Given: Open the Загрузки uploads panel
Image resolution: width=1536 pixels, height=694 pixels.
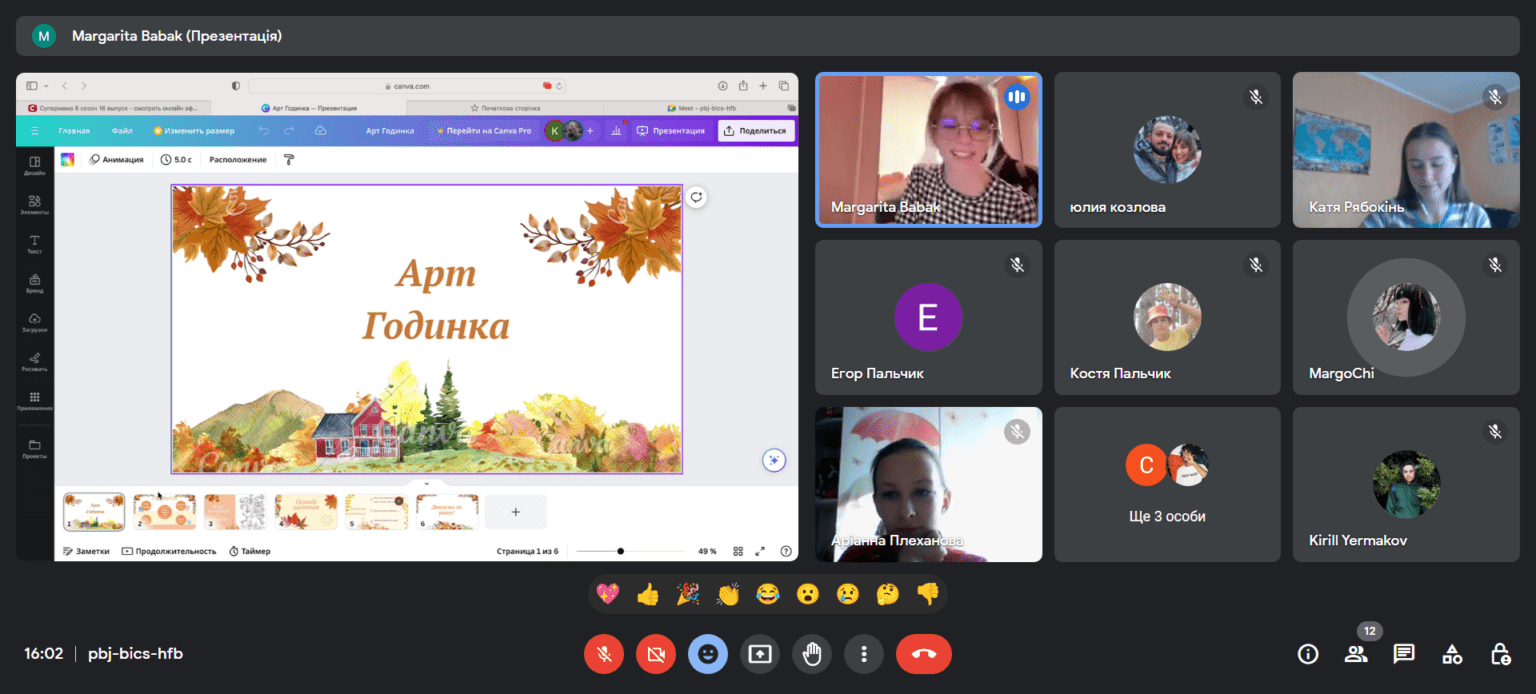Looking at the screenshot, I should 34,322.
